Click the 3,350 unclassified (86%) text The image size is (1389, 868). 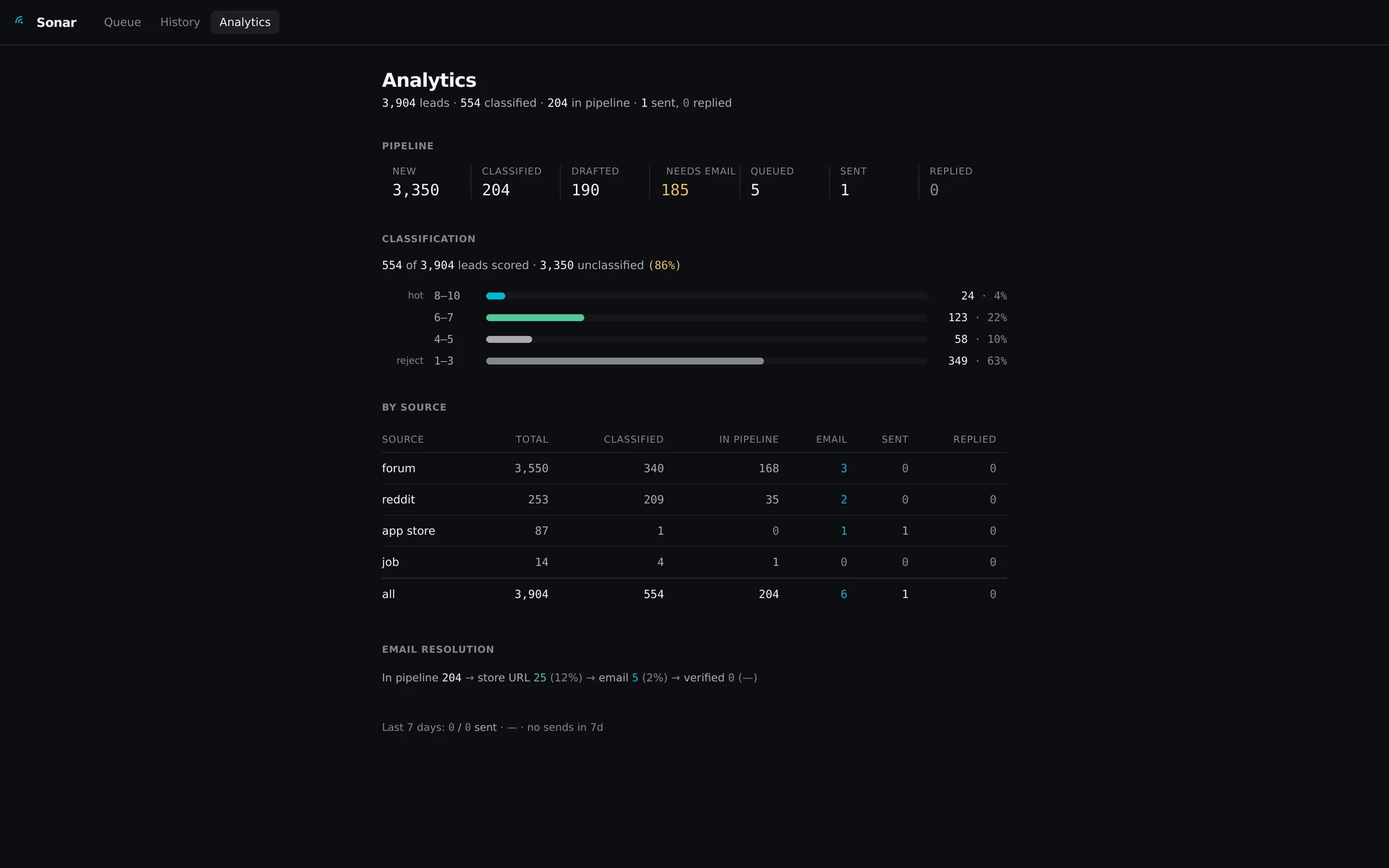(610, 265)
